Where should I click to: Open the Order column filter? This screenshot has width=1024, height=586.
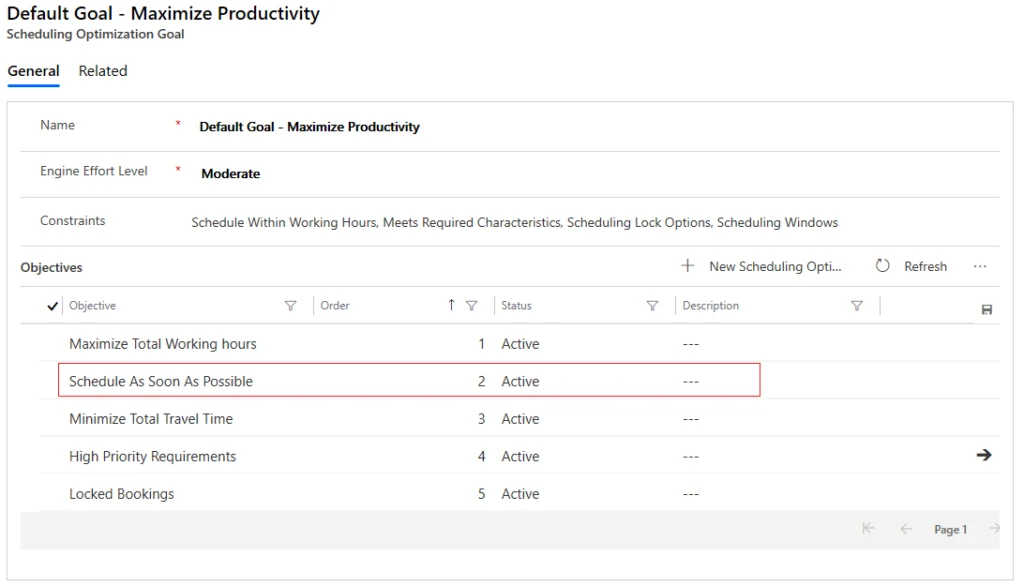(472, 306)
